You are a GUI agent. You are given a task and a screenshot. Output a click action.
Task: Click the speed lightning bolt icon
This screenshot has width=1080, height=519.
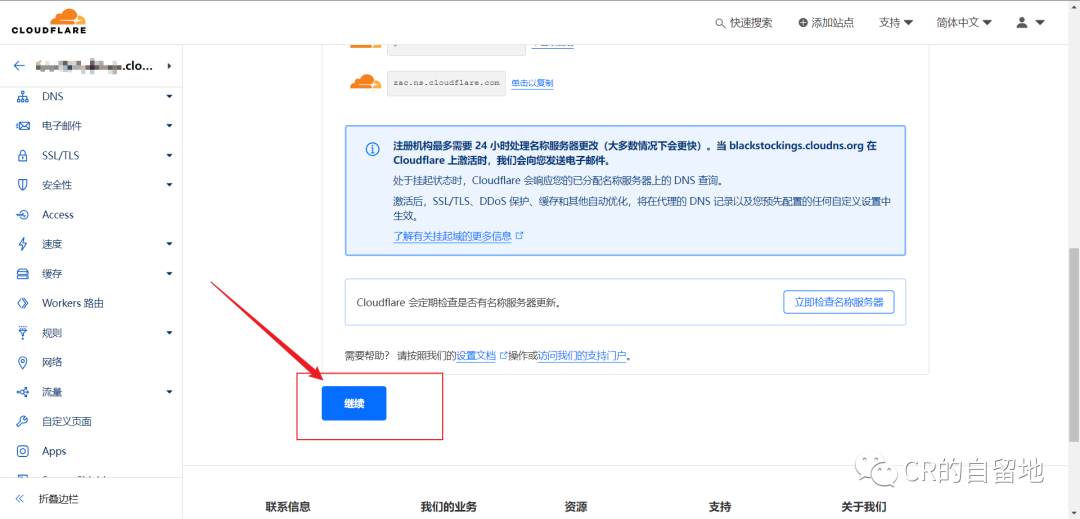[23, 244]
